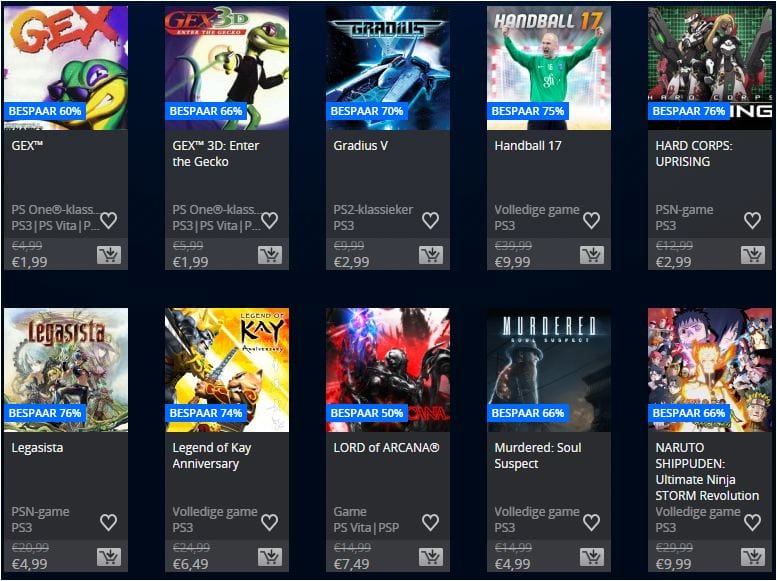This screenshot has height=581, width=777.
Task: Open the Gradius V title link
Action: click(x=361, y=146)
